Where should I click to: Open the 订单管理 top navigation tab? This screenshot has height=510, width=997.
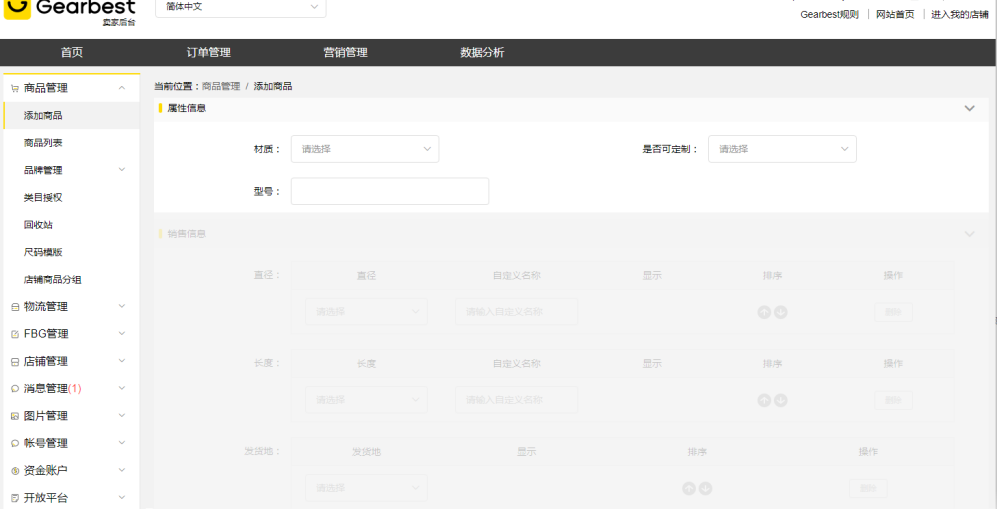(209, 53)
